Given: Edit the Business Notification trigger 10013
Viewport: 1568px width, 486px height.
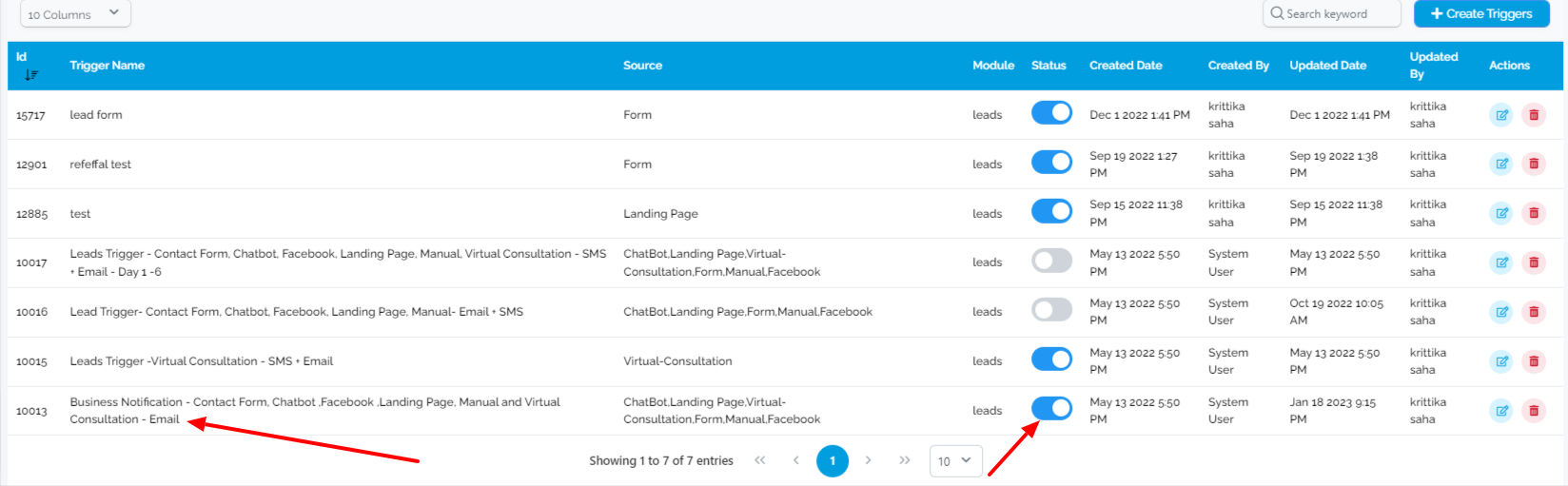Looking at the screenshot, I should point(1501,411).
